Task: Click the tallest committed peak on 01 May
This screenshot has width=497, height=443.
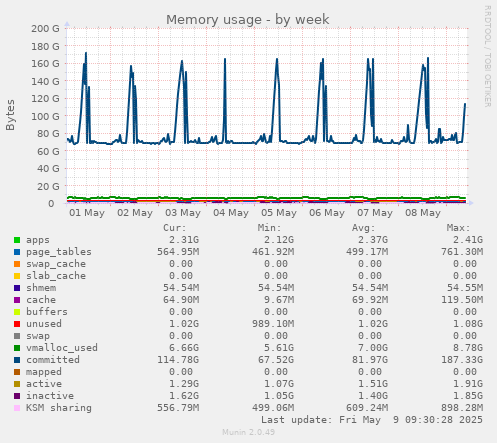Action: pyautogui.click(x=86, y=53)
